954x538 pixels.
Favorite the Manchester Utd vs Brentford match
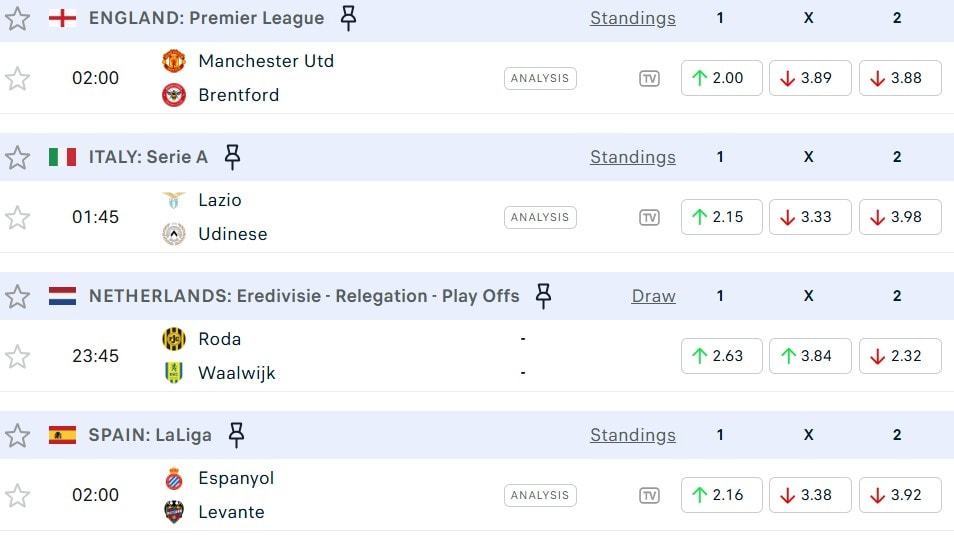pyautogui.click(x=17, y=78)
